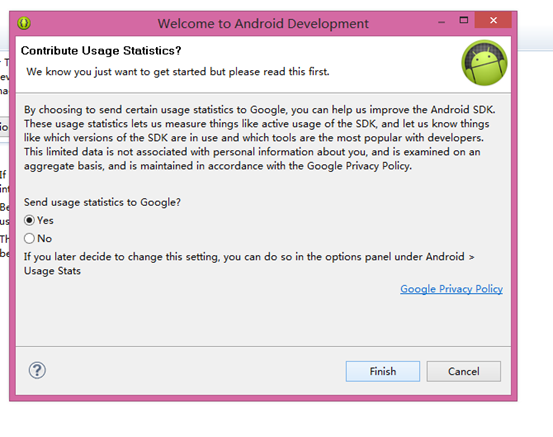Click the 'Welcome to Android Development' title text
Image resolution: width=553 pixels, height=437 pixels.
pos(263,24)
